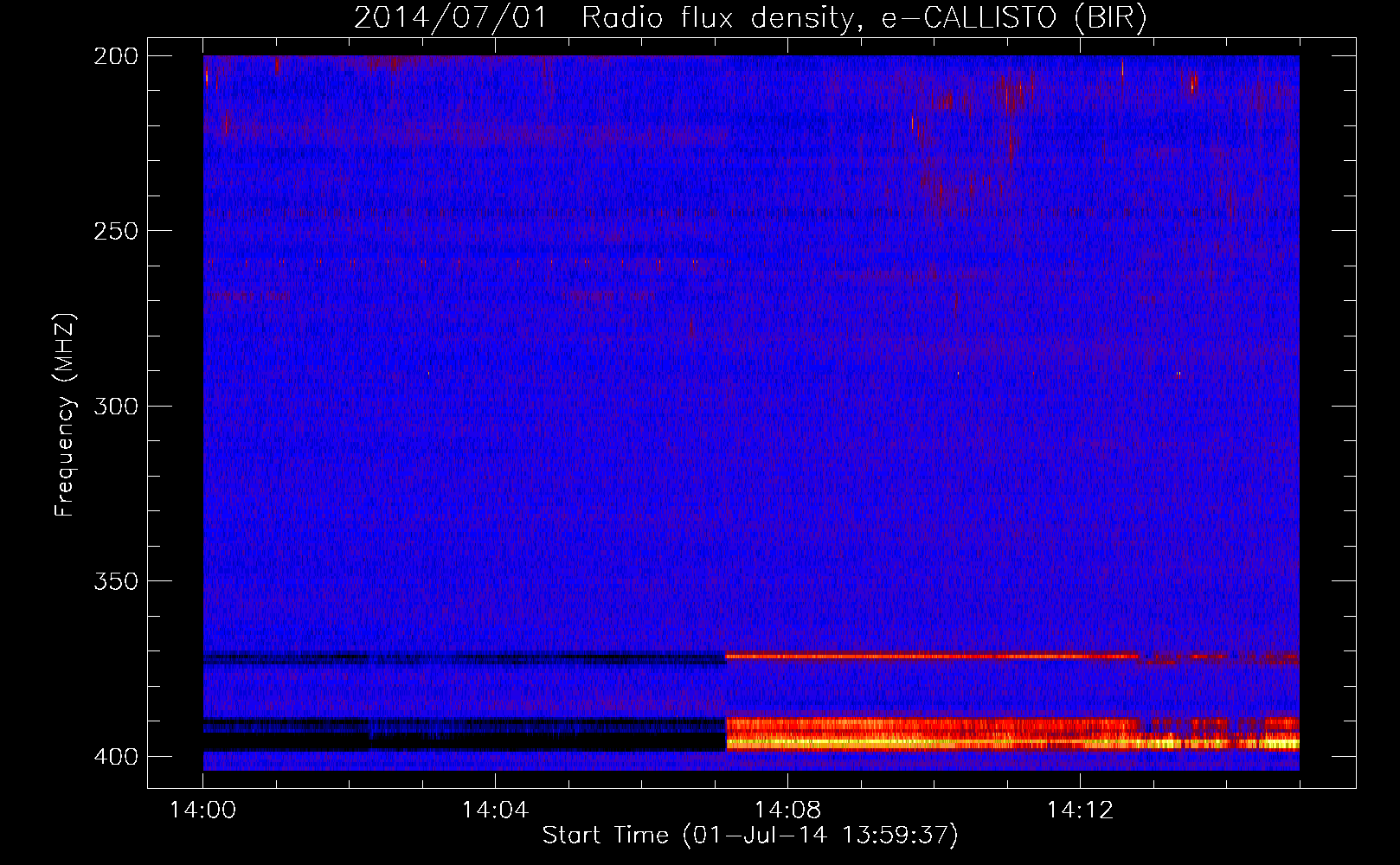Click the 14:00 time tick label
Viewport: 1400px width, 865px height.
tap(203, 811)
